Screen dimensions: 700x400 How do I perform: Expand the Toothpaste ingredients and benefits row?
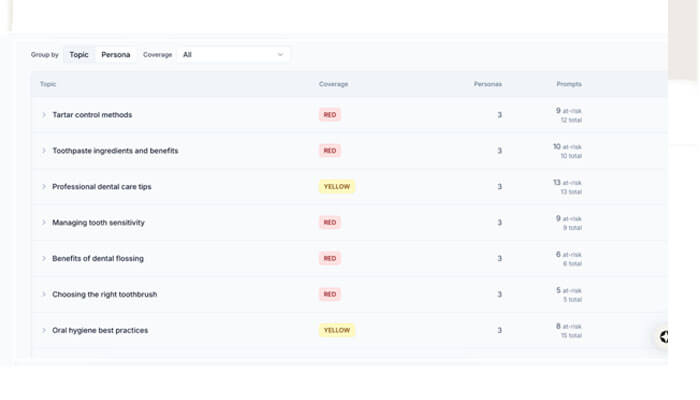point(44,151)
